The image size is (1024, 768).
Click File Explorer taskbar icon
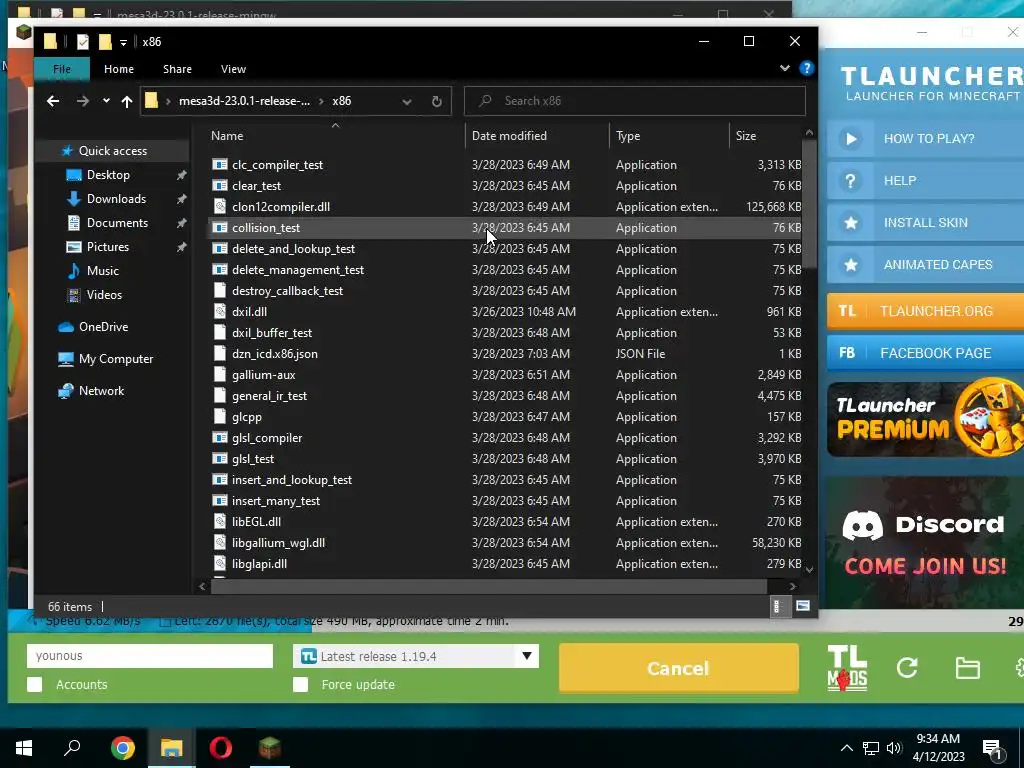point(172,748)
